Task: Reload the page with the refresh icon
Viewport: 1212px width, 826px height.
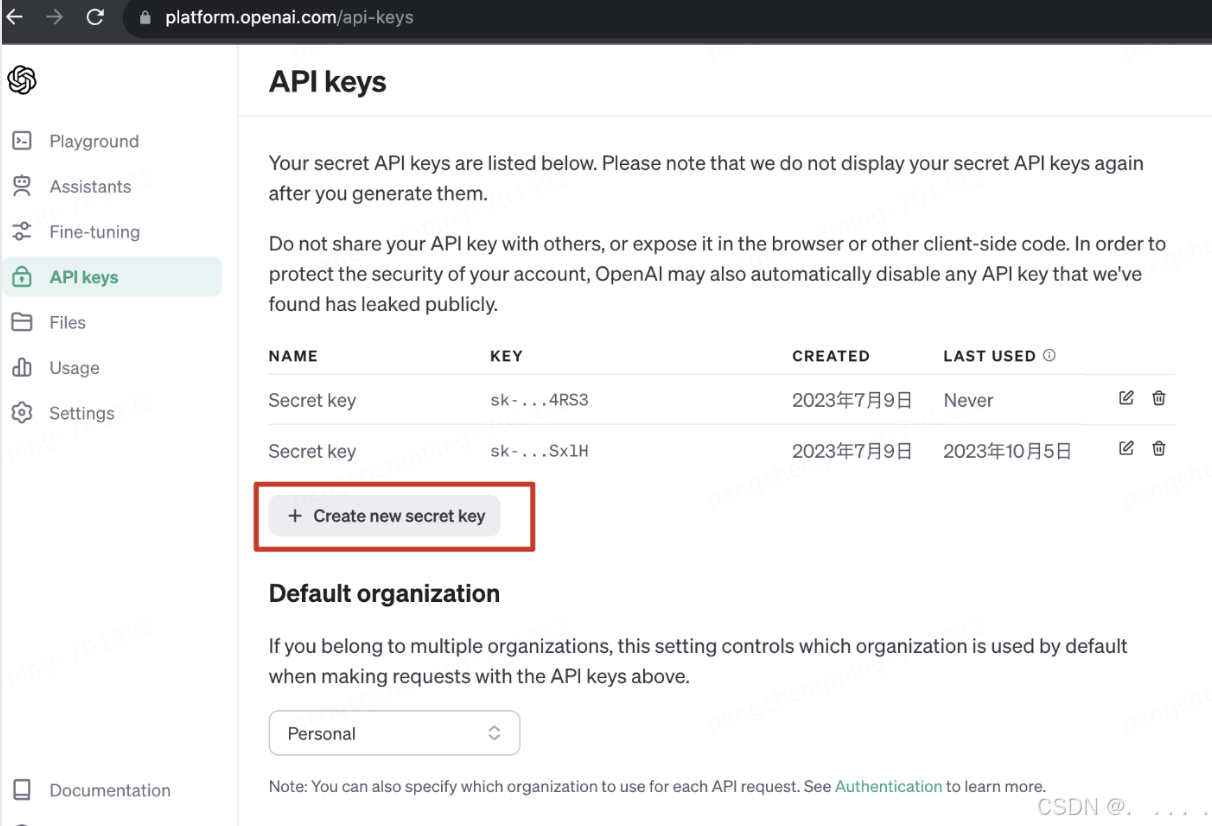Action: coord(95,17)
